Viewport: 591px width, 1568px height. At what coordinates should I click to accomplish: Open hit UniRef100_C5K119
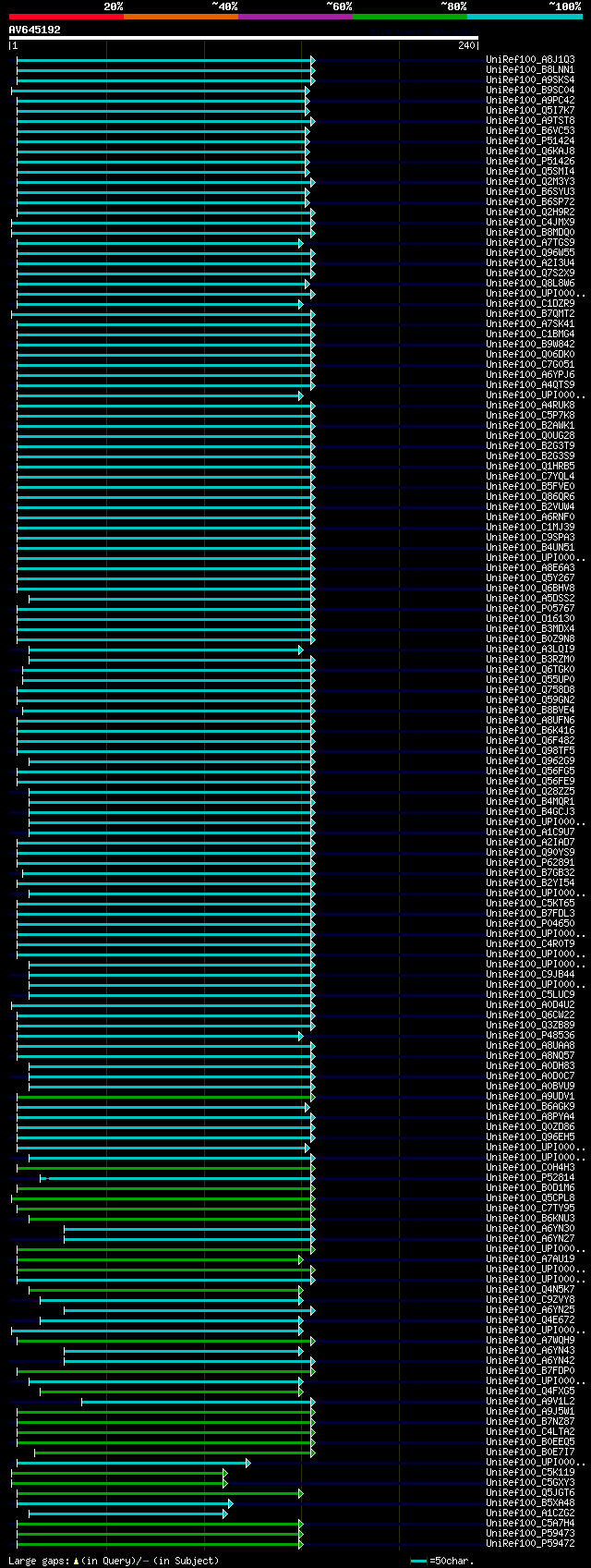(530, 1473)
